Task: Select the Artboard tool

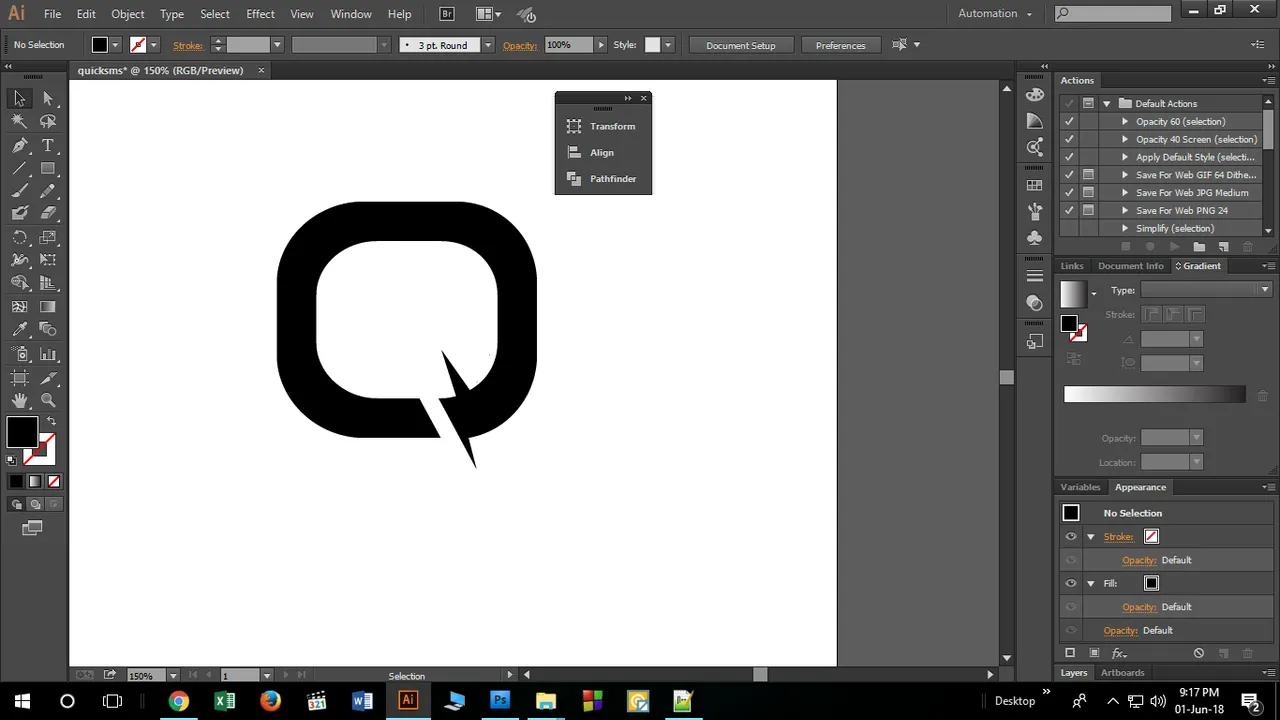Action: tap(19, 377)
